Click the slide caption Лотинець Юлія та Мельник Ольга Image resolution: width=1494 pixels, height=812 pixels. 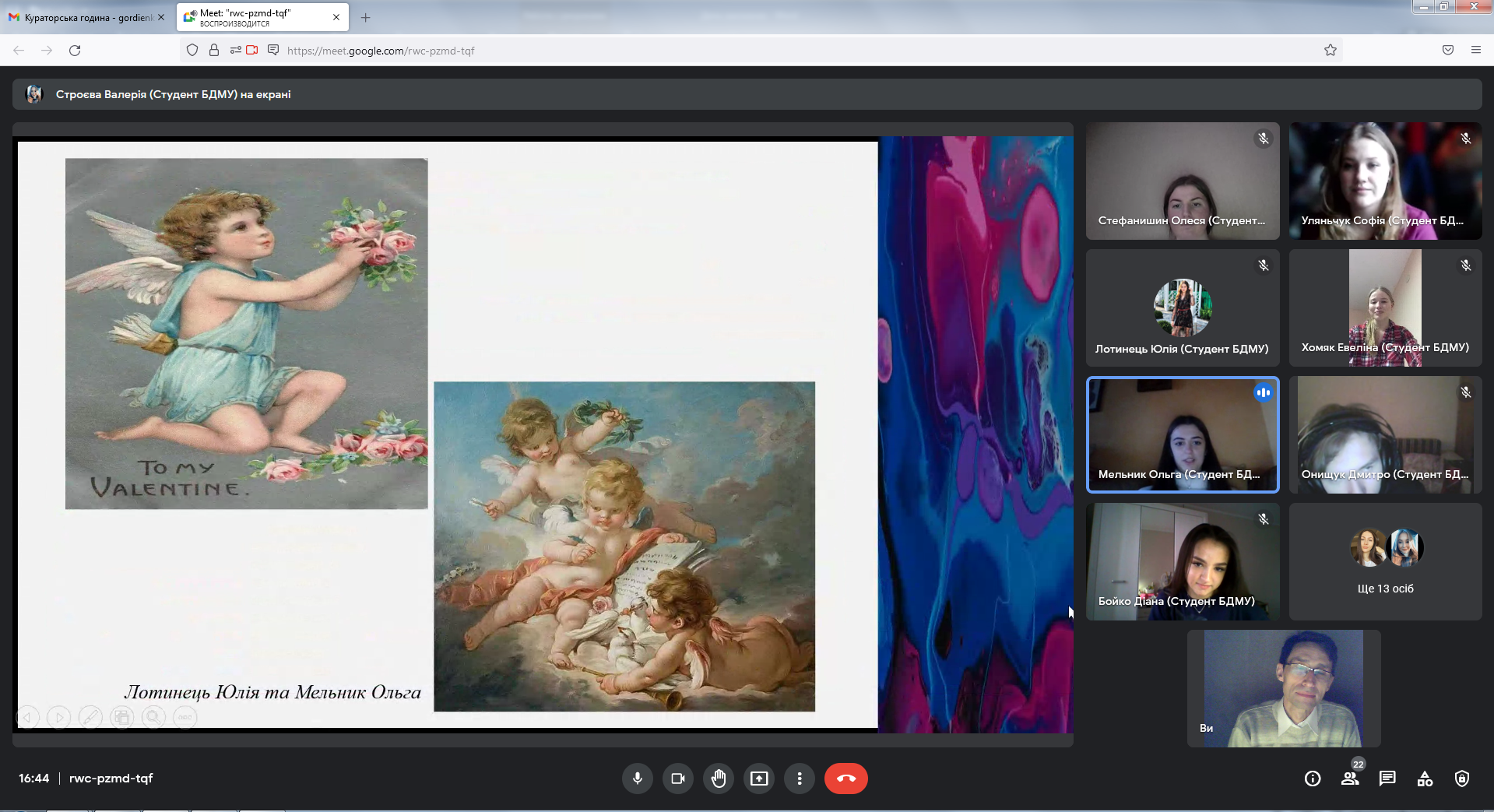pos(272,692)
